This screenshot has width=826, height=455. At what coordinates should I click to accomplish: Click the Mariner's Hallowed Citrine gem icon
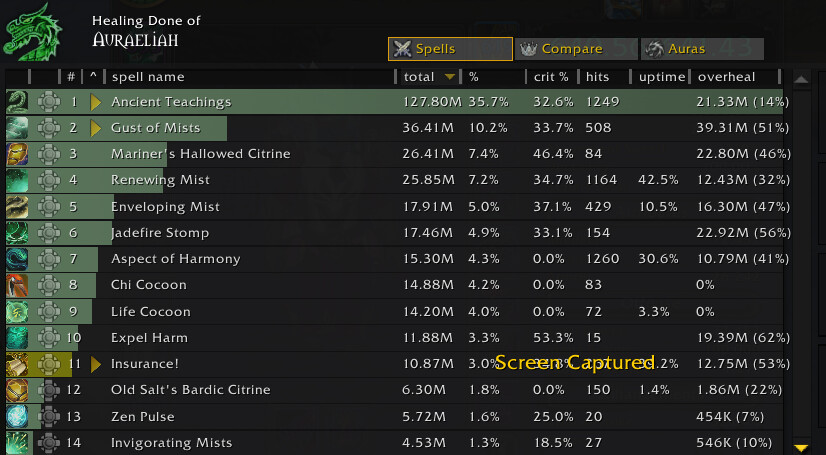click(x=17, y=154)
